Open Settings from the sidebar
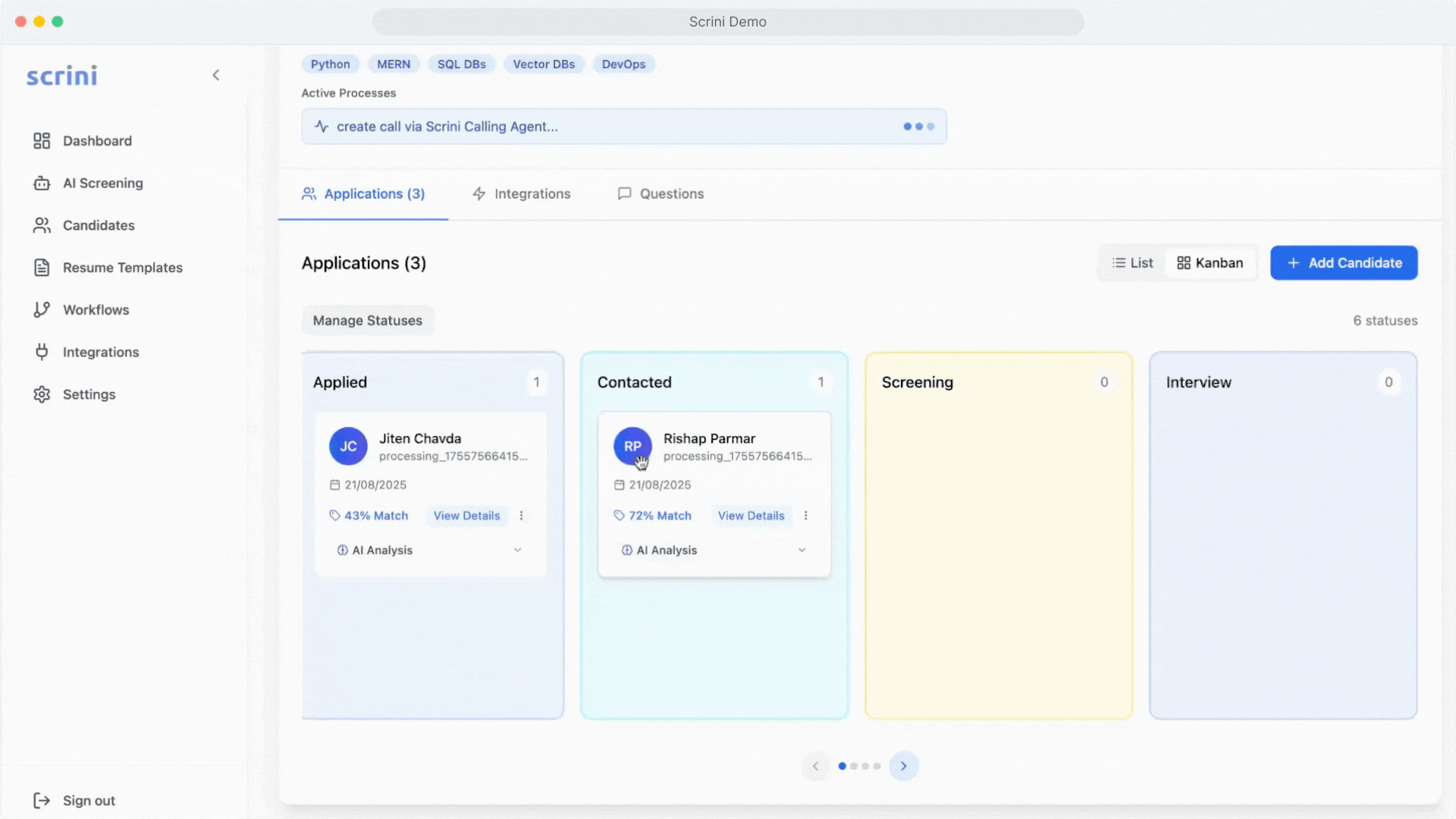This screenshot has width=1456, height=819. 89,394
